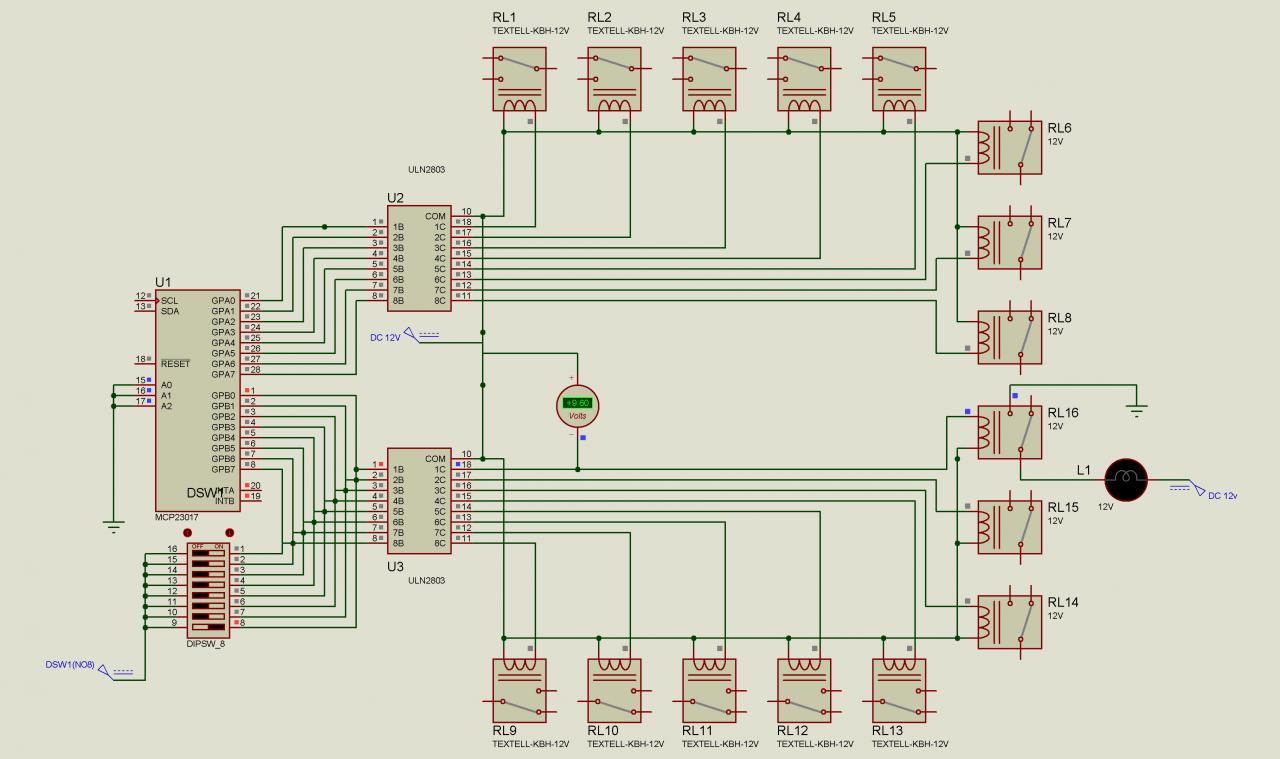1280x759 pixels.
Task: Choose the RL12 relay component
Action: [805, 691]
